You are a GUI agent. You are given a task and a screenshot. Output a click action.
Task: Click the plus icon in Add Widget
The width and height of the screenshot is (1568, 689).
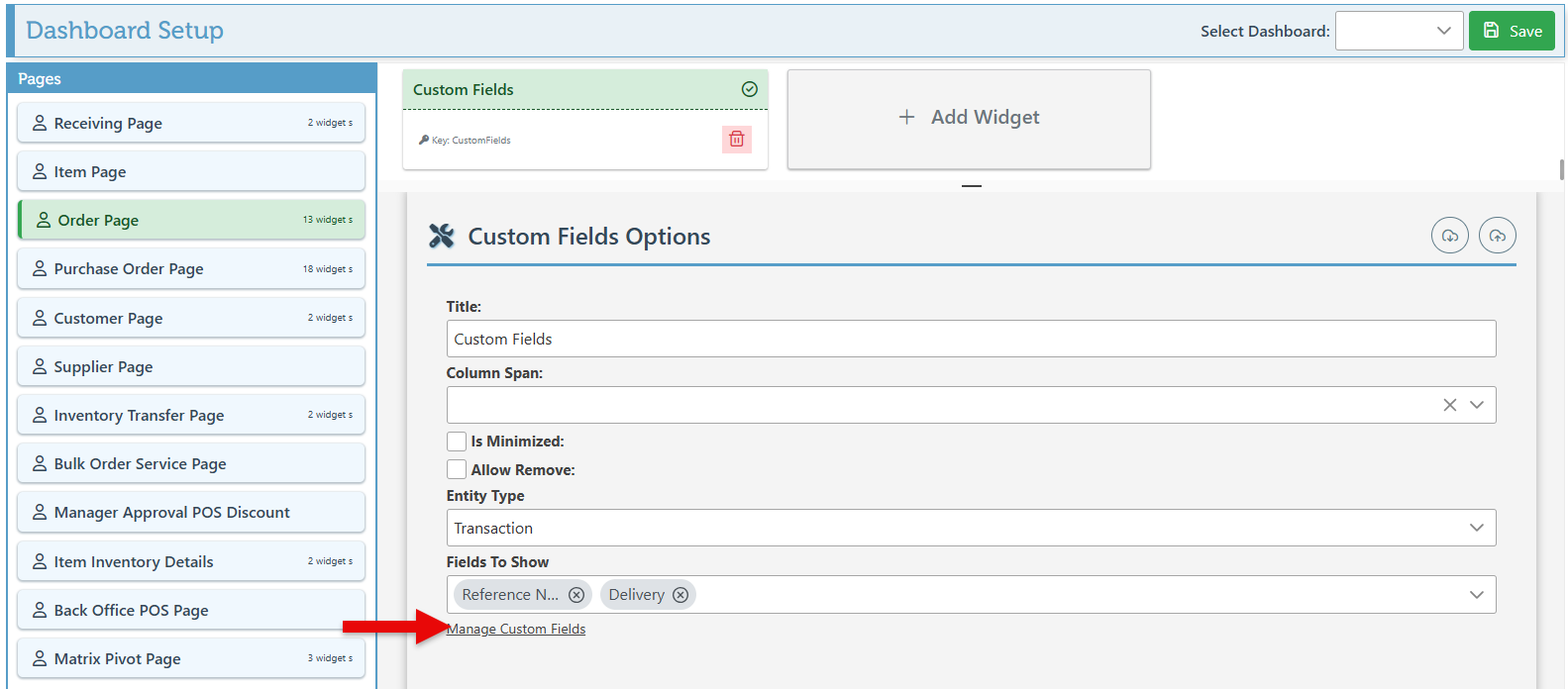(x=906, y=118)
